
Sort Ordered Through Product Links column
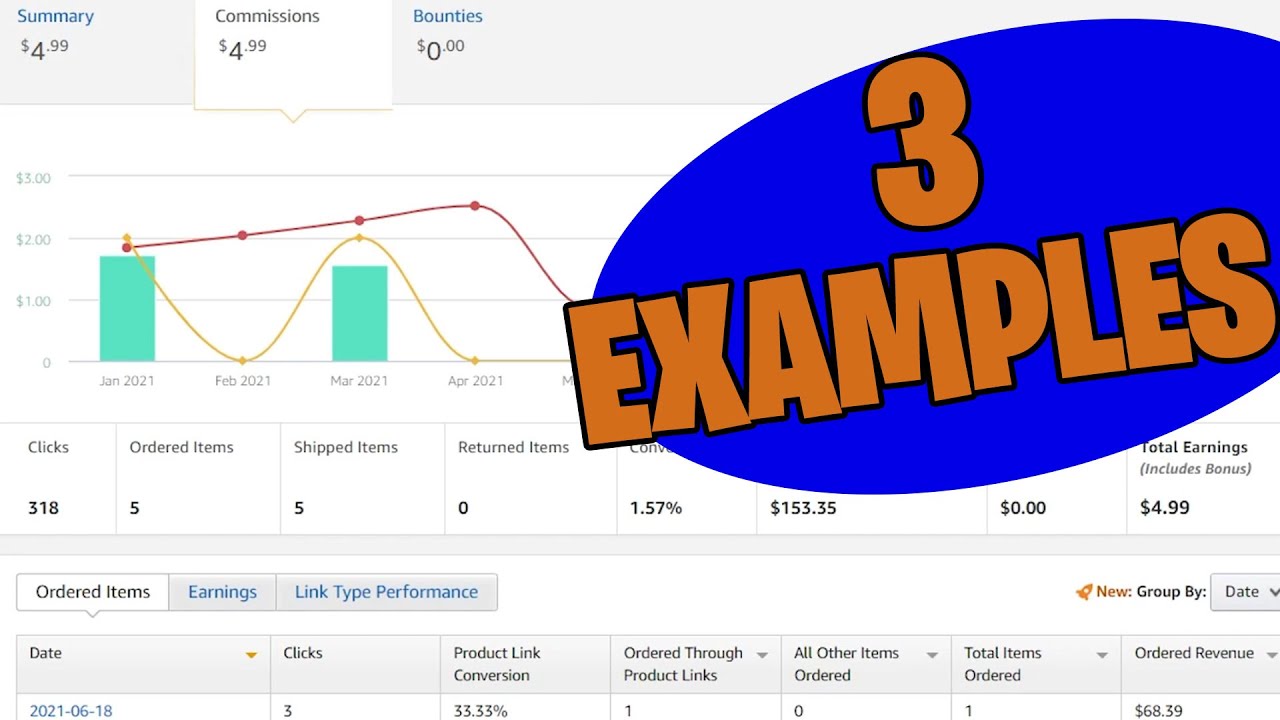762,655
